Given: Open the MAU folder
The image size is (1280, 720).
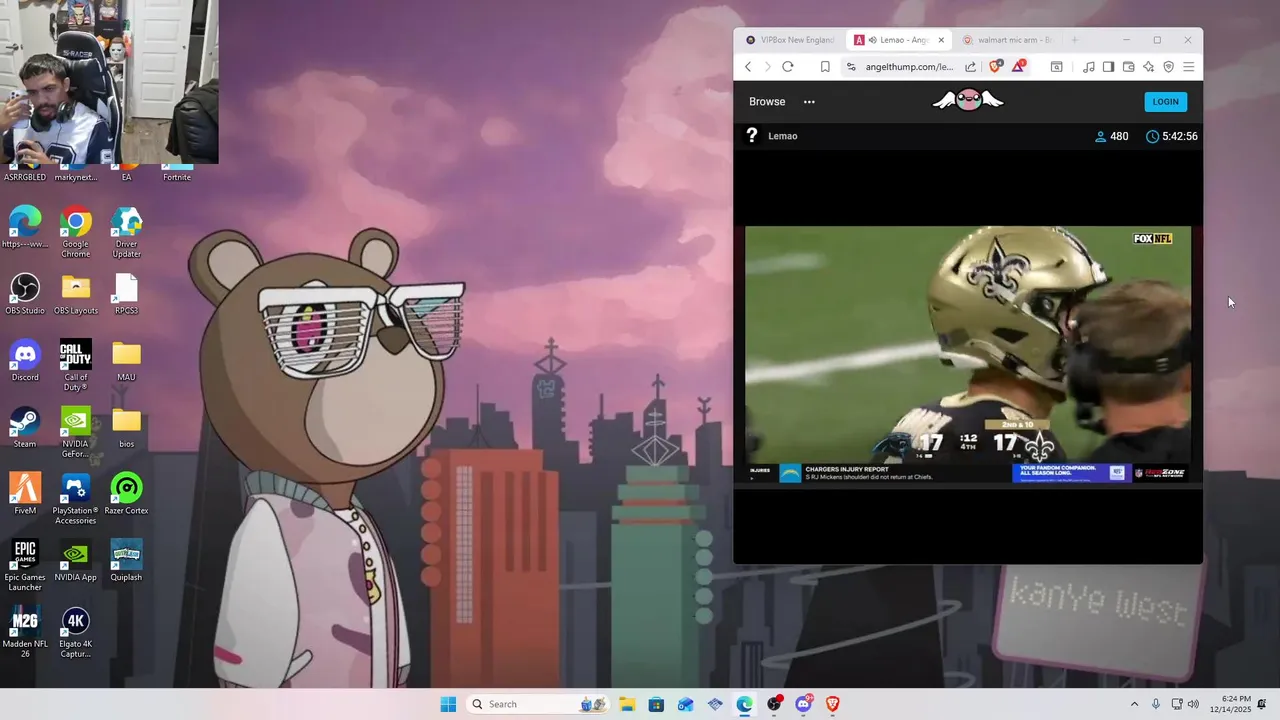Looking at the screenshot, I should tap(126, 361).
